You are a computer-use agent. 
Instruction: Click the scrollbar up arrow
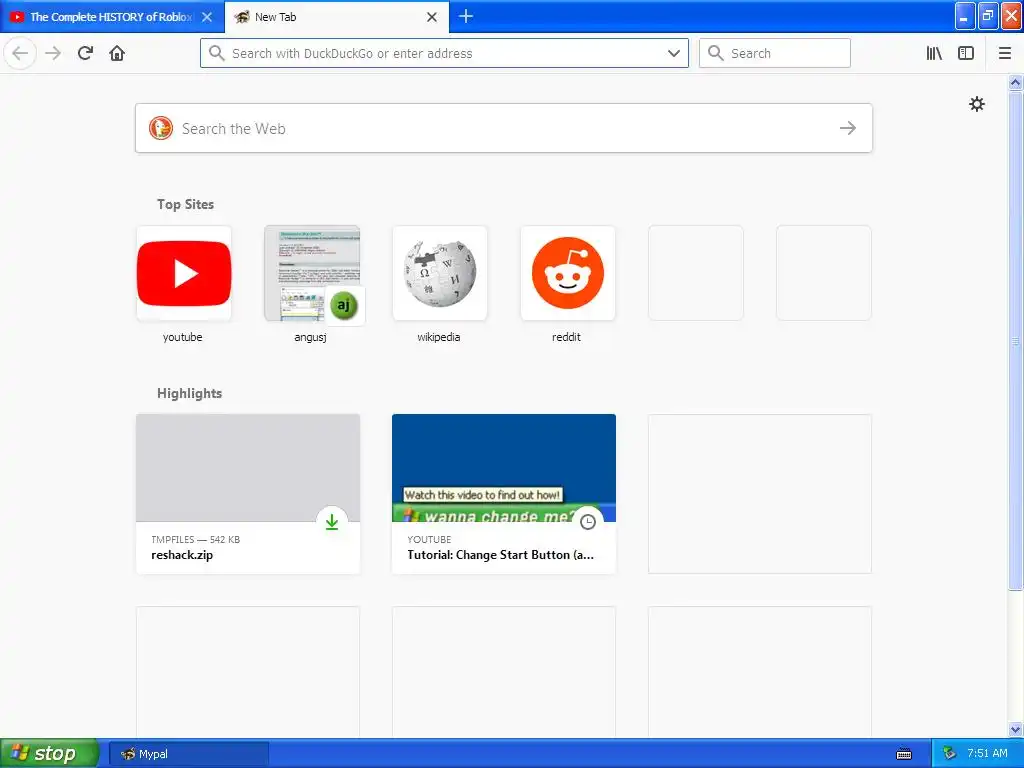click(x=1015, y=82)
